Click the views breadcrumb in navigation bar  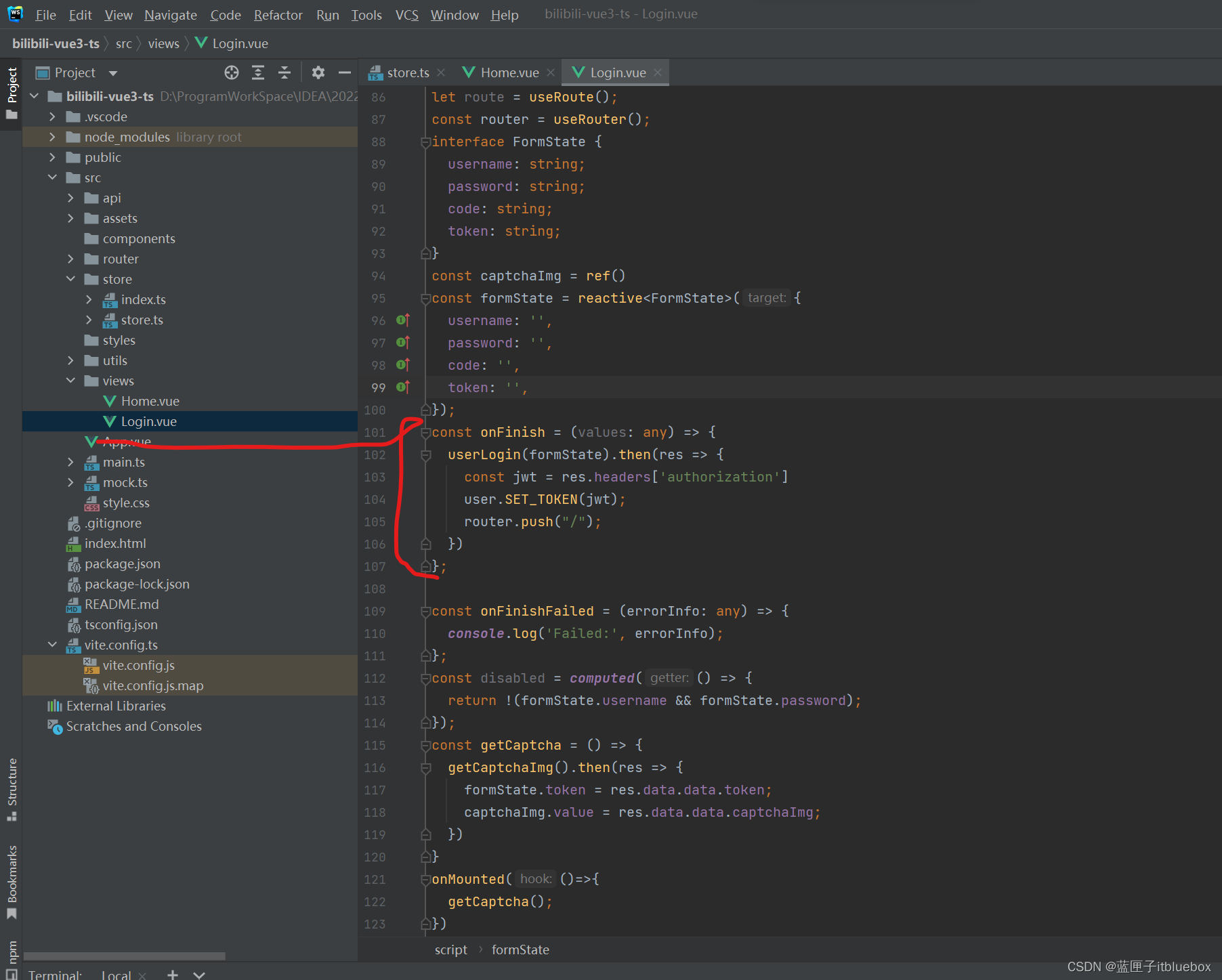(163, 43)
